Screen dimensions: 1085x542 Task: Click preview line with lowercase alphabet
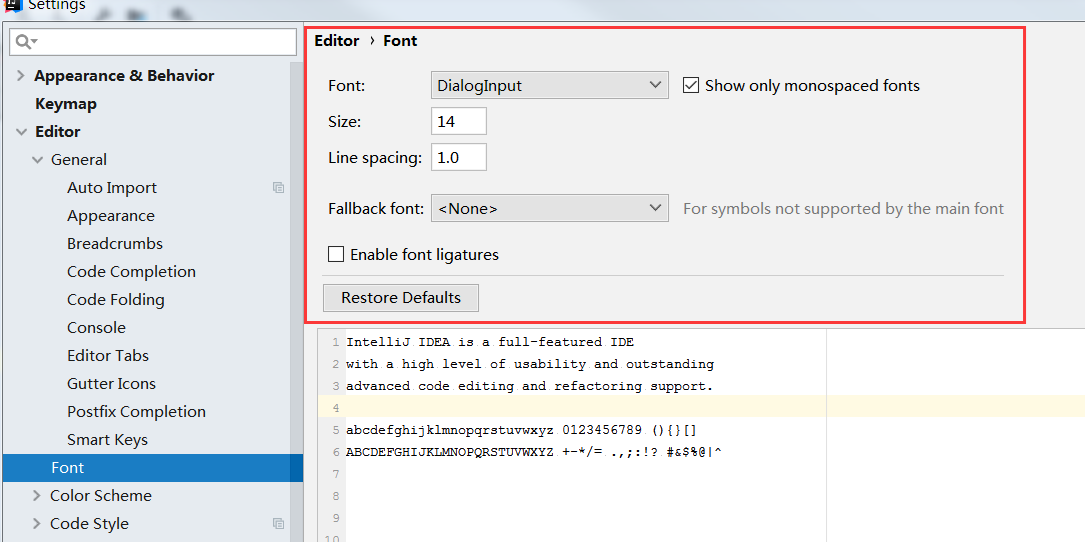click(522, 431)
